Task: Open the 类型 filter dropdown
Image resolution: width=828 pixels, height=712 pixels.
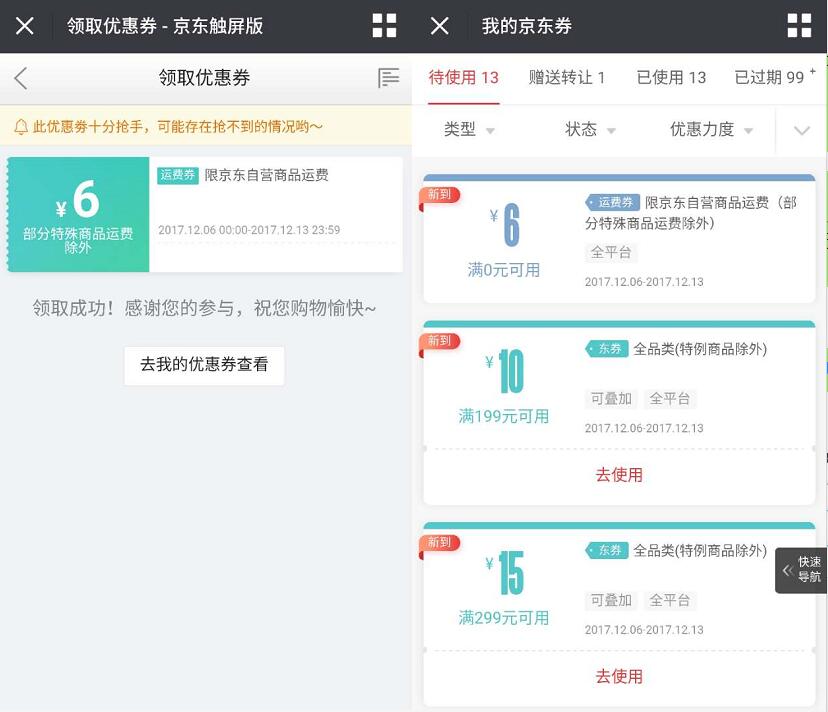Action: click(469, 129)
